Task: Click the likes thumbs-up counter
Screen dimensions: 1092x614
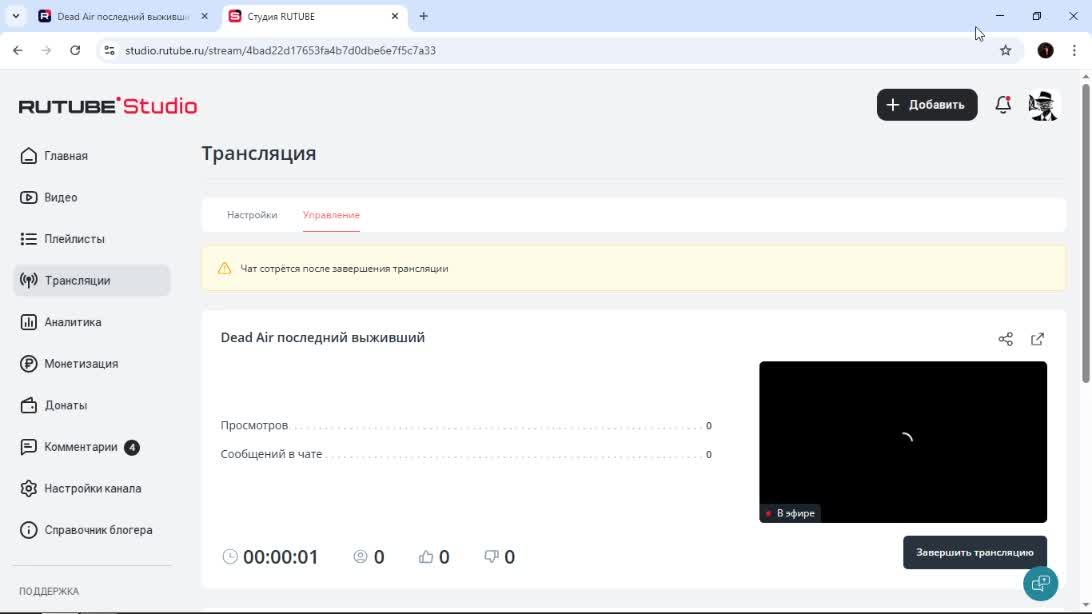Action: point(434,556)
